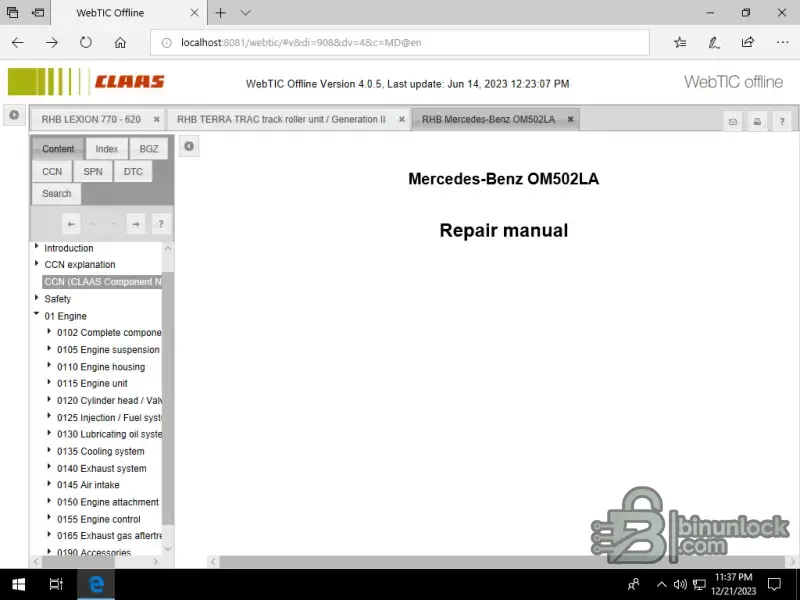
Task: Open WebTIC help question mark
Action: point(782,121)
